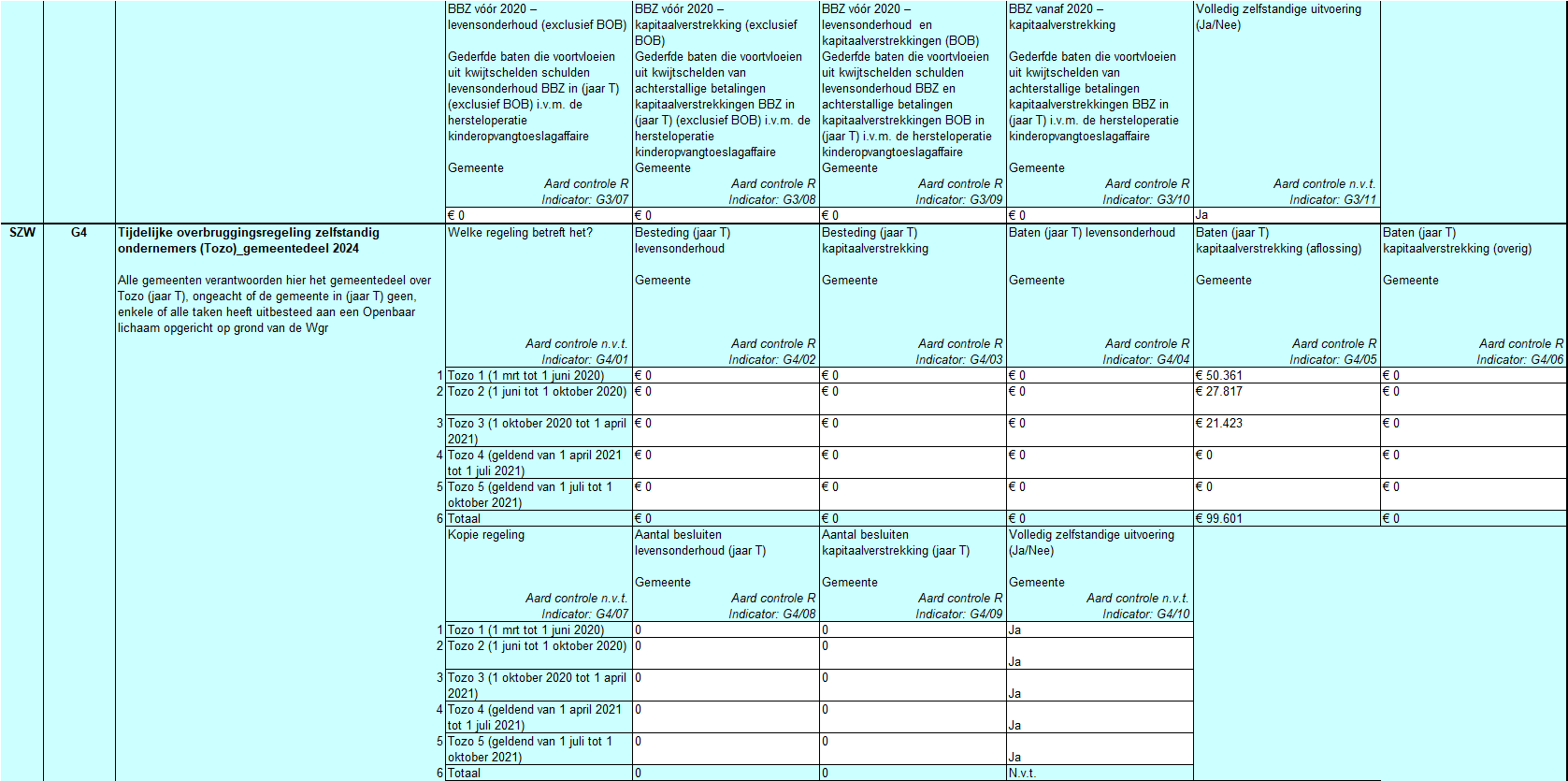1568x781 pixels.
Task: Click the 'Indicator: G4/05' label
Action: [x=1333, y=360]
